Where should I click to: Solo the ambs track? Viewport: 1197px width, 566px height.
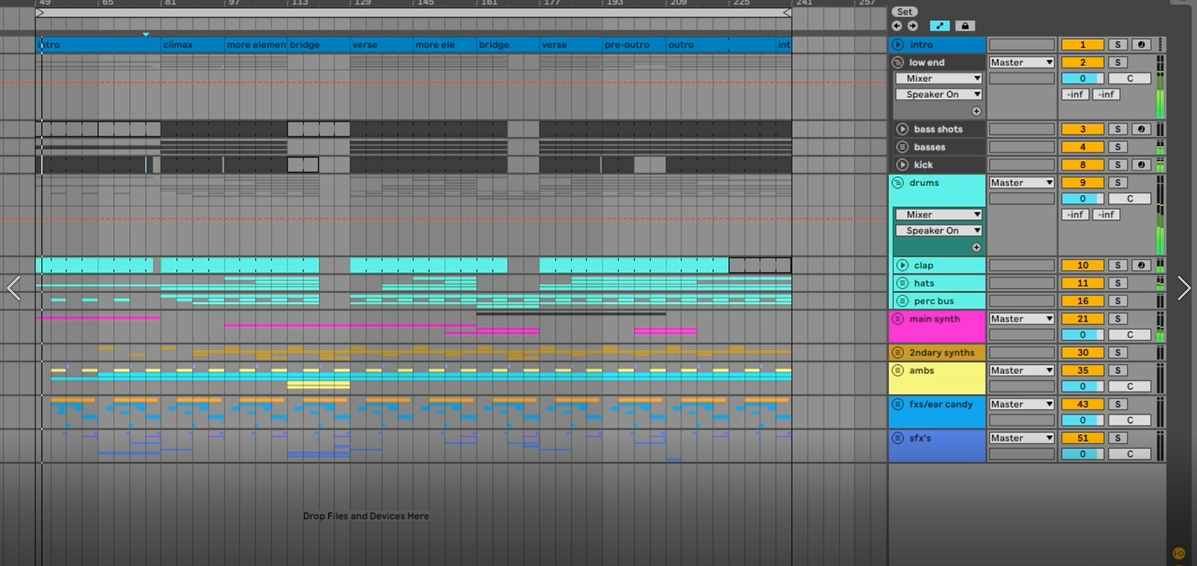pyautogui.click(x=1117, y=370)
